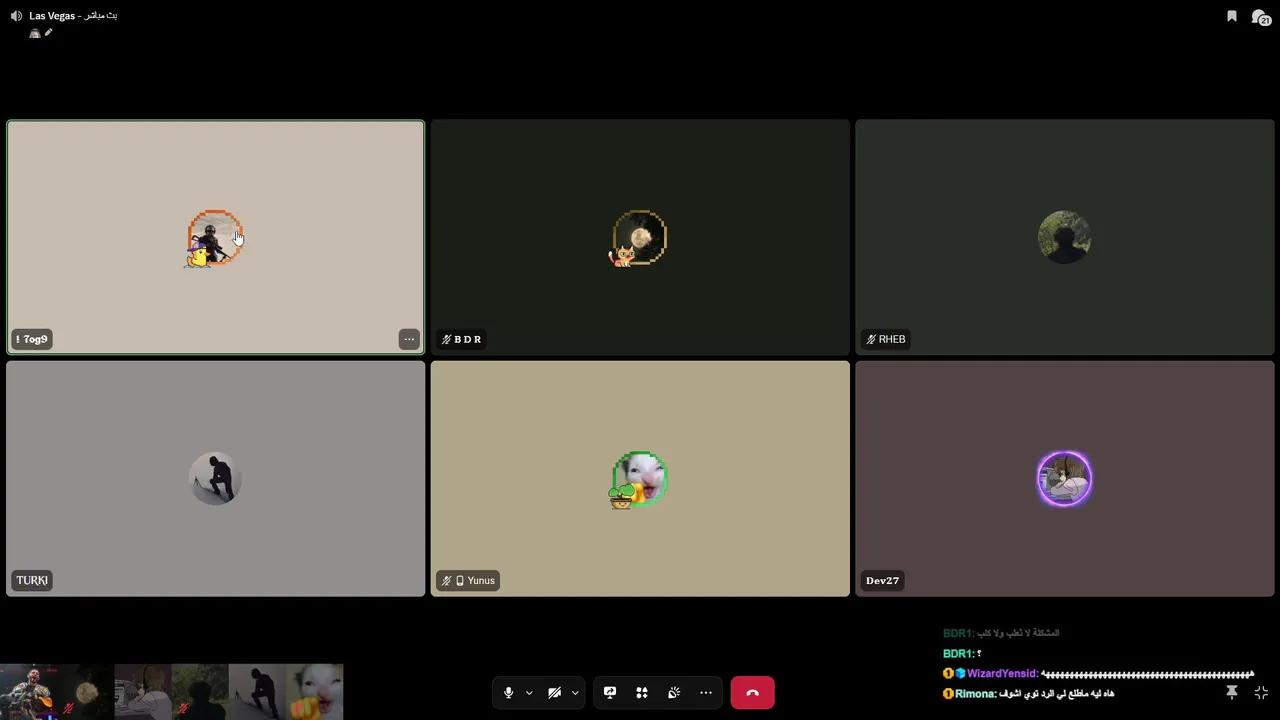The image size is (1280, 720).
Task: Select Tog9's video tile avatar
Action: click(x=215, y=238)
